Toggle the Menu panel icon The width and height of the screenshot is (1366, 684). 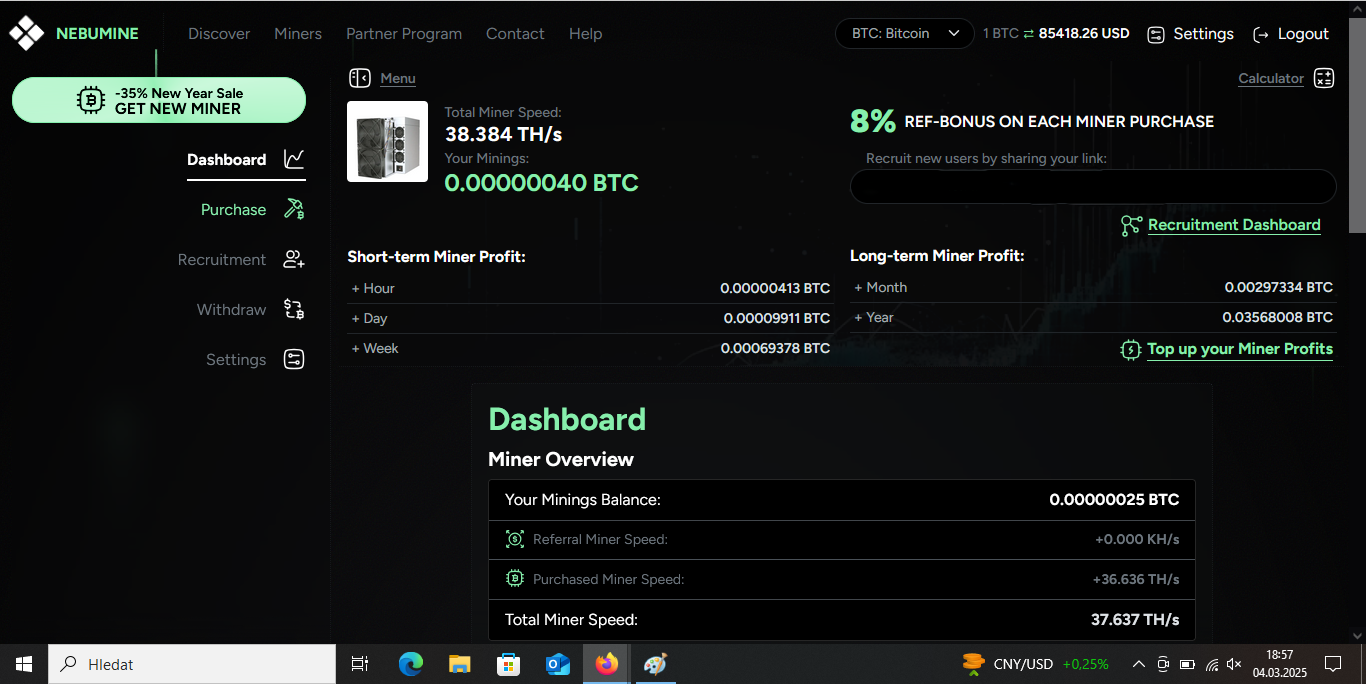[x=360, y=78]
